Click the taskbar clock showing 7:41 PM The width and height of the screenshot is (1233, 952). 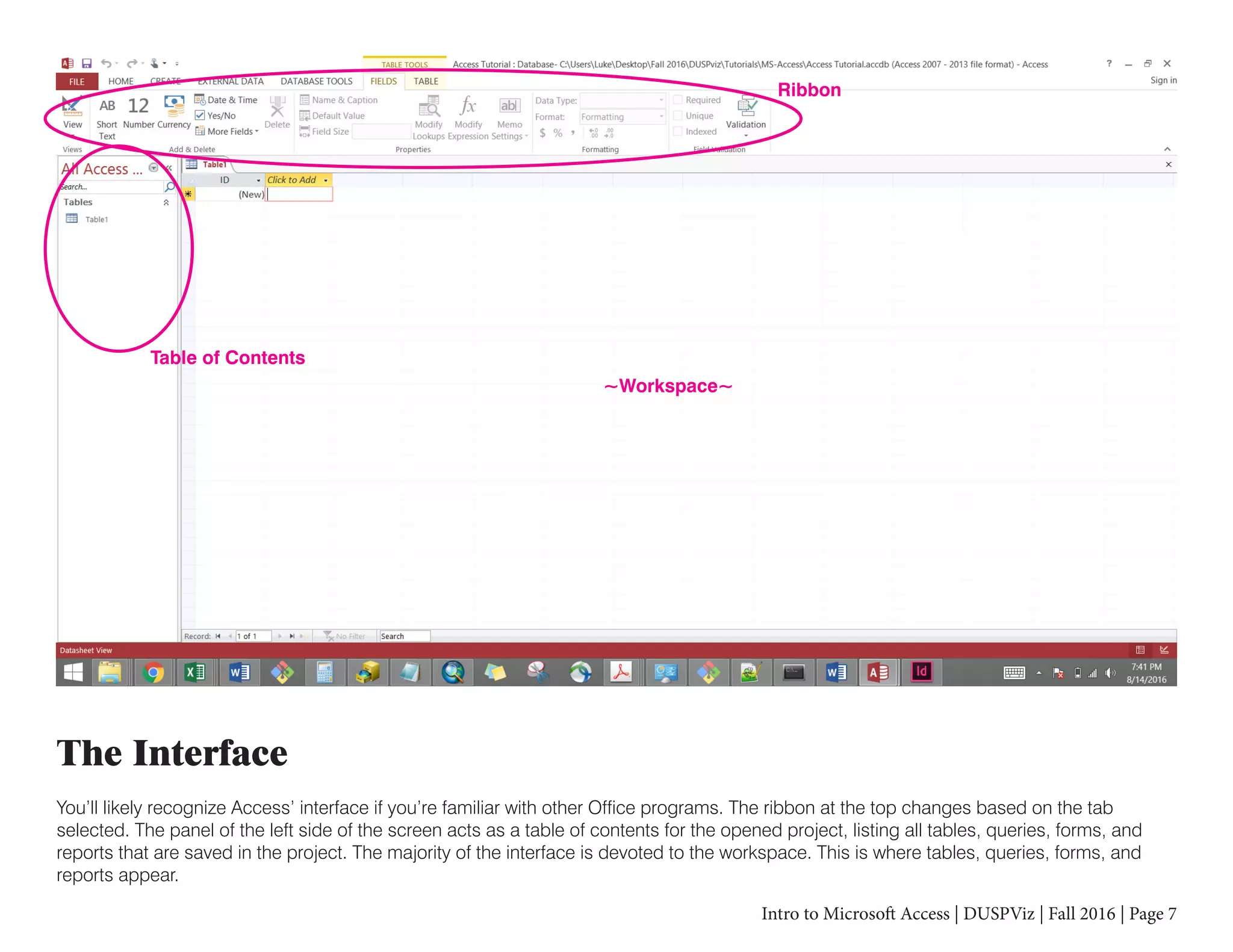coord(1146,673)
